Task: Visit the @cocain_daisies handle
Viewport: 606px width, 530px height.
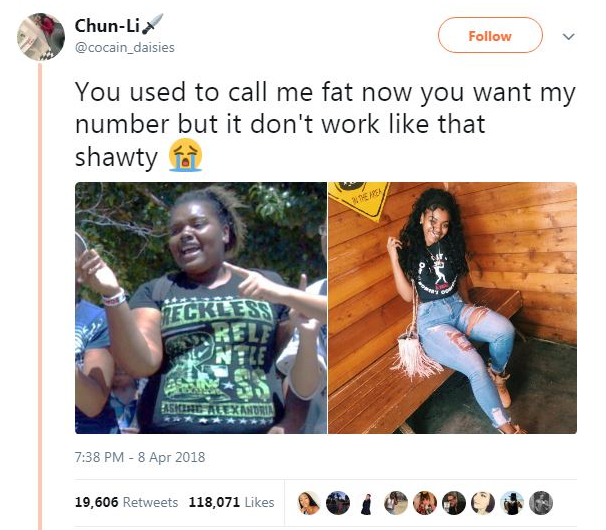Action: tap(124, 47)
